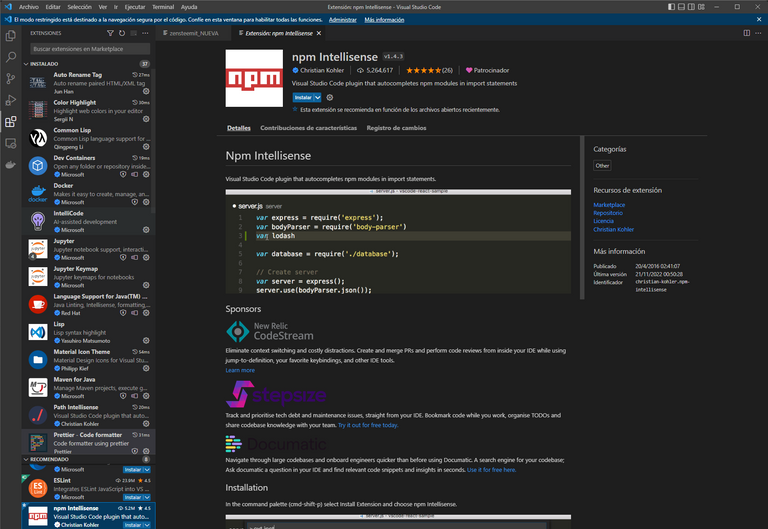Open the Ejecutar menu
Screen dimensions: 768x529
pos(135,7)
